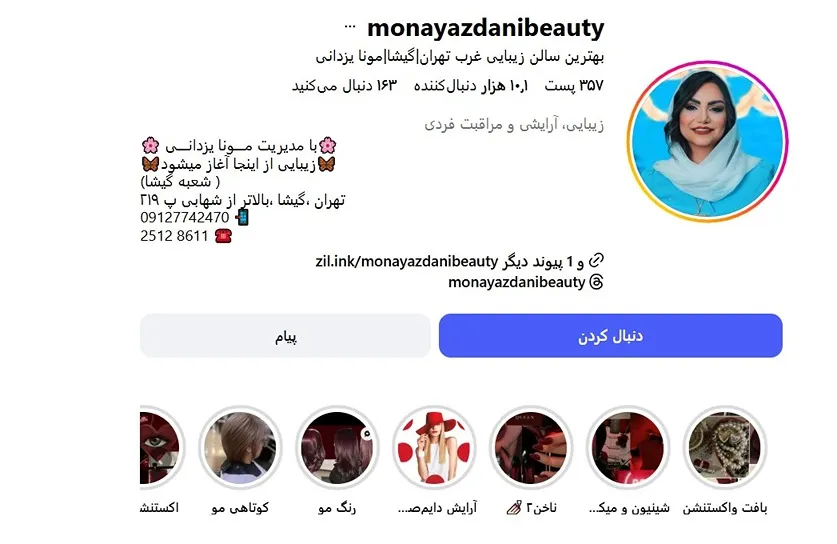
Task: View the ۱۰٫۱ هزار followers list
Action: [471, 86]
